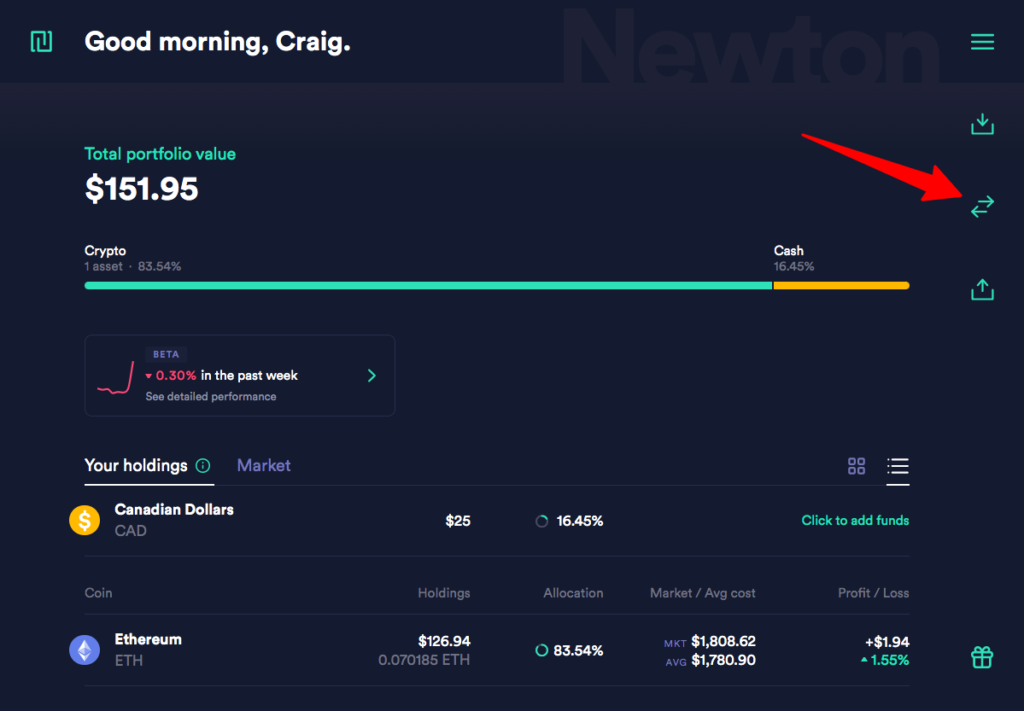Click the 83.54% Ethereum allocation ring
Image resolution: width=1024 pixels, height=711 pixels.
pyautogui.click(x=541, y=650)
